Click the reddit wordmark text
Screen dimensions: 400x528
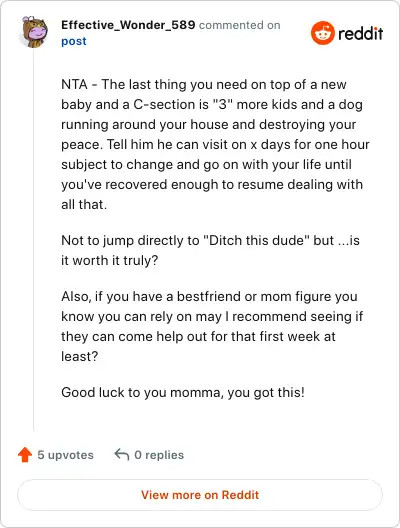tap(360, 33)
